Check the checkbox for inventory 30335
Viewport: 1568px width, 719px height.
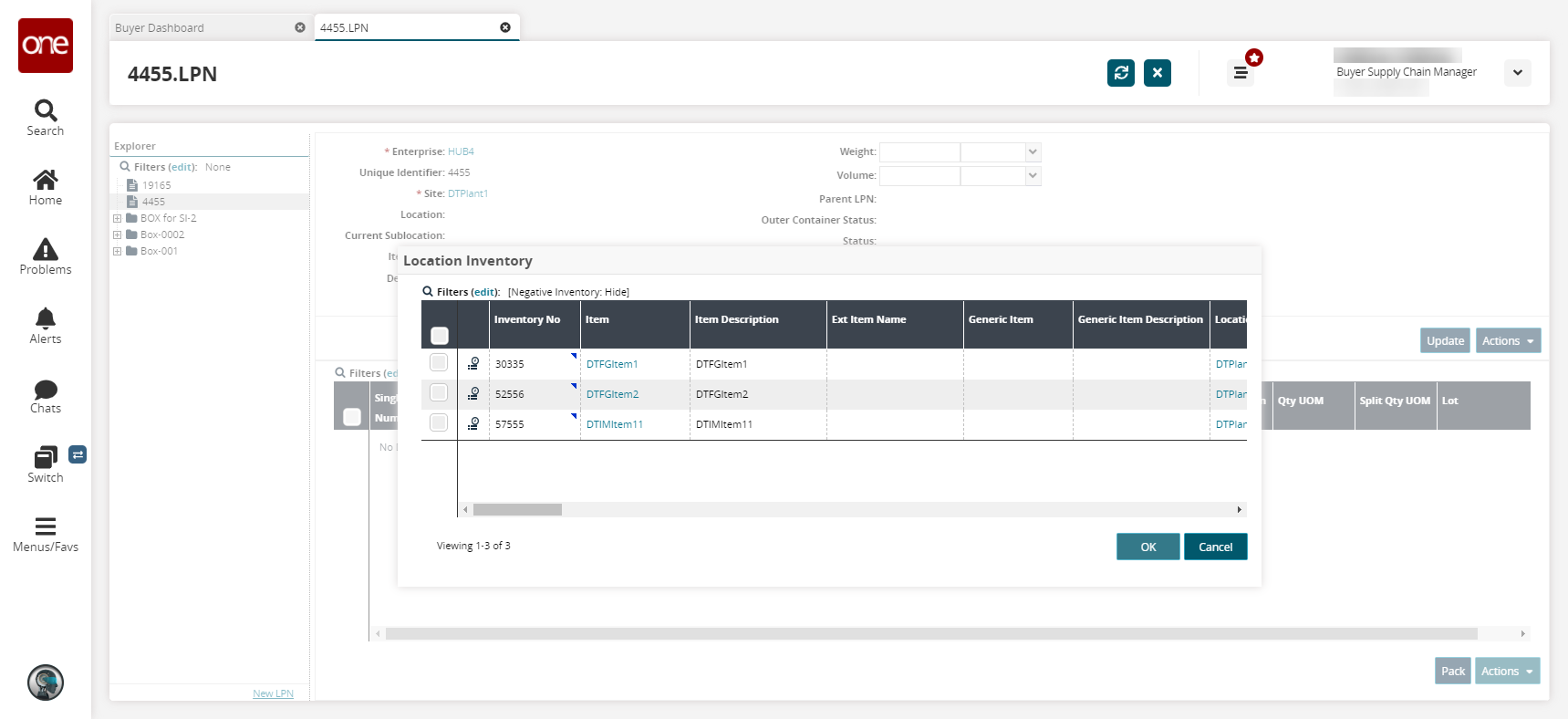(x=439, y=363)
